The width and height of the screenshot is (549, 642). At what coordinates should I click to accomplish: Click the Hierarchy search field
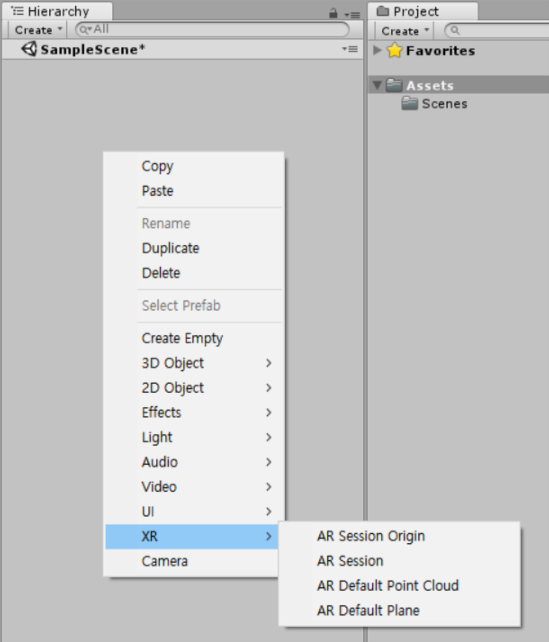[x=212, y=29]
